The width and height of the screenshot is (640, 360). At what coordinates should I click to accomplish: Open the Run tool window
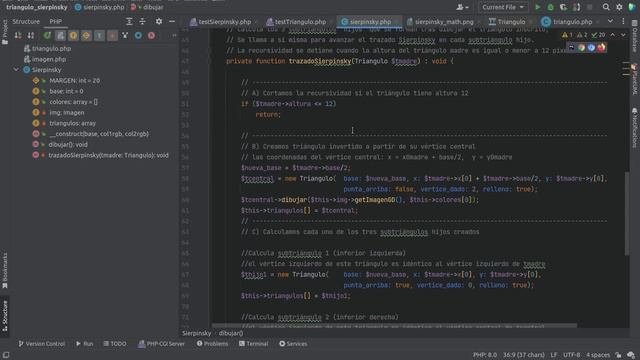tap(84, 344)
